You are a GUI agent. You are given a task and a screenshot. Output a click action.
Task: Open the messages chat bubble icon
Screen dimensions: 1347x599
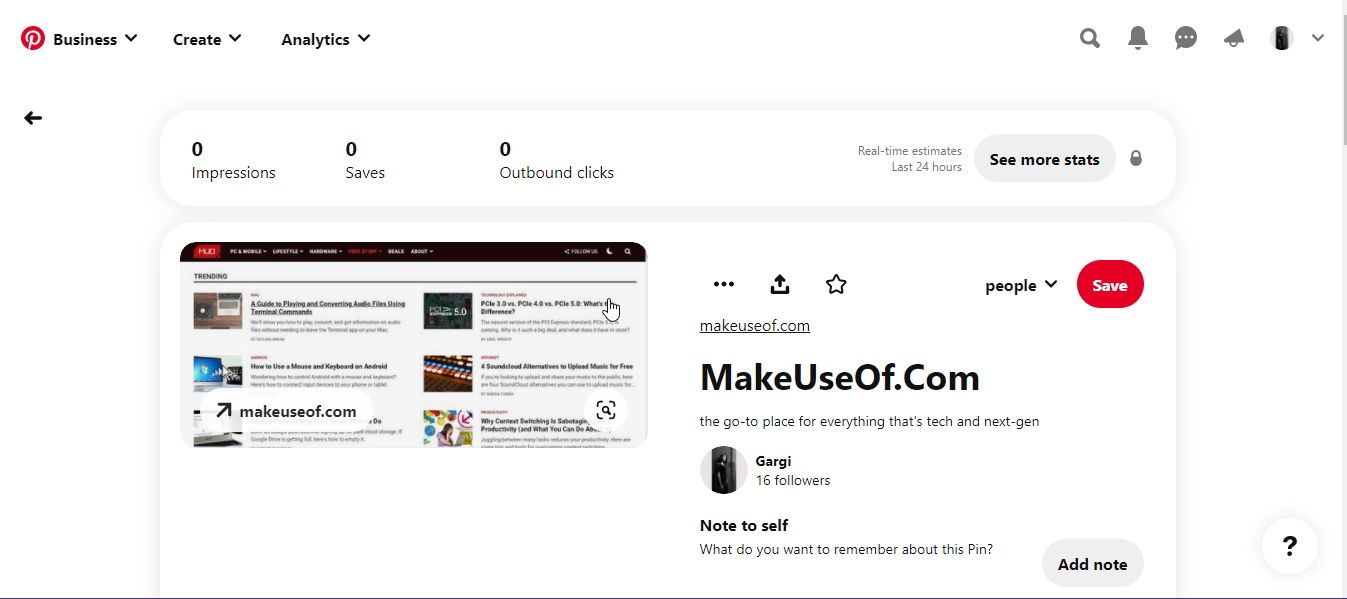click(x=1186, y=39)
